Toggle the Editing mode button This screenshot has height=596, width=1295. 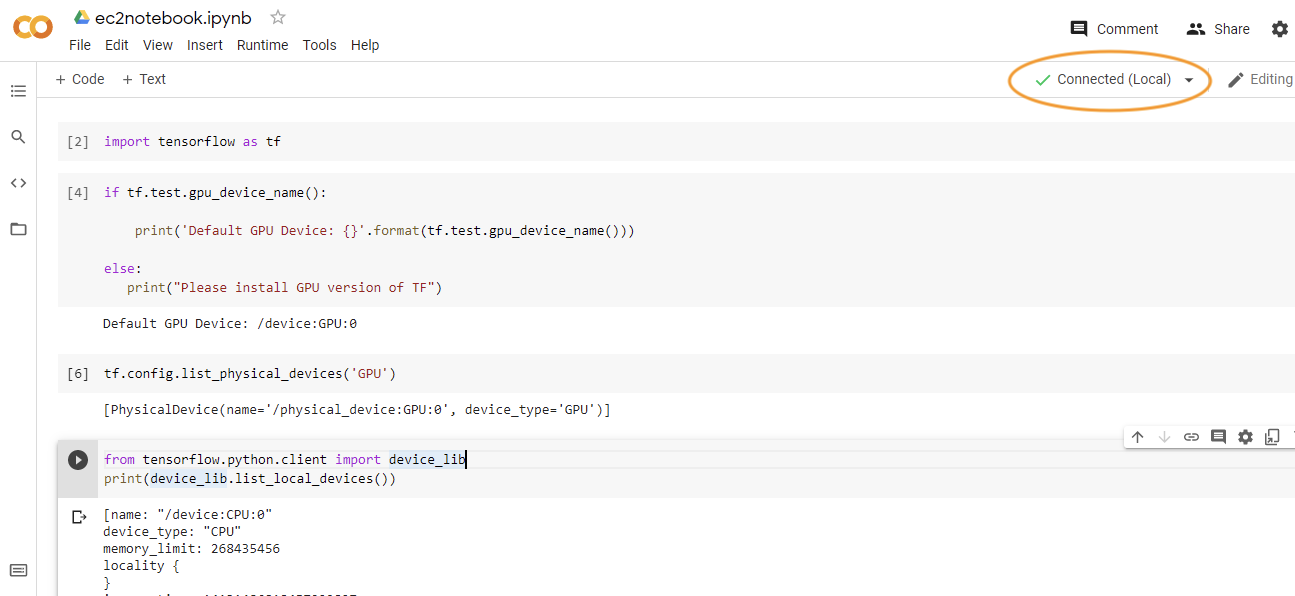point(1260,80)
